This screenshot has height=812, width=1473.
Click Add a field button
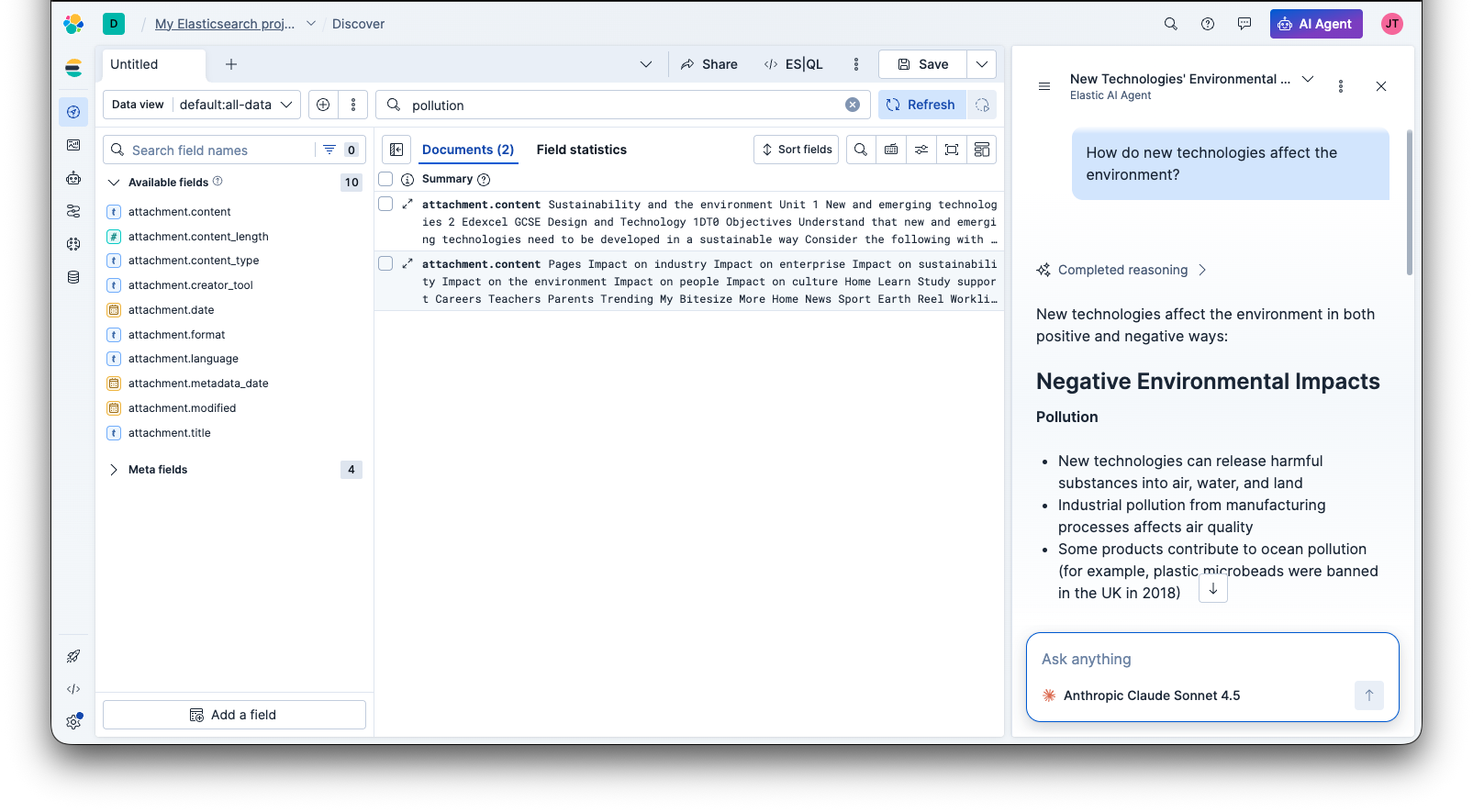(234, 715)
